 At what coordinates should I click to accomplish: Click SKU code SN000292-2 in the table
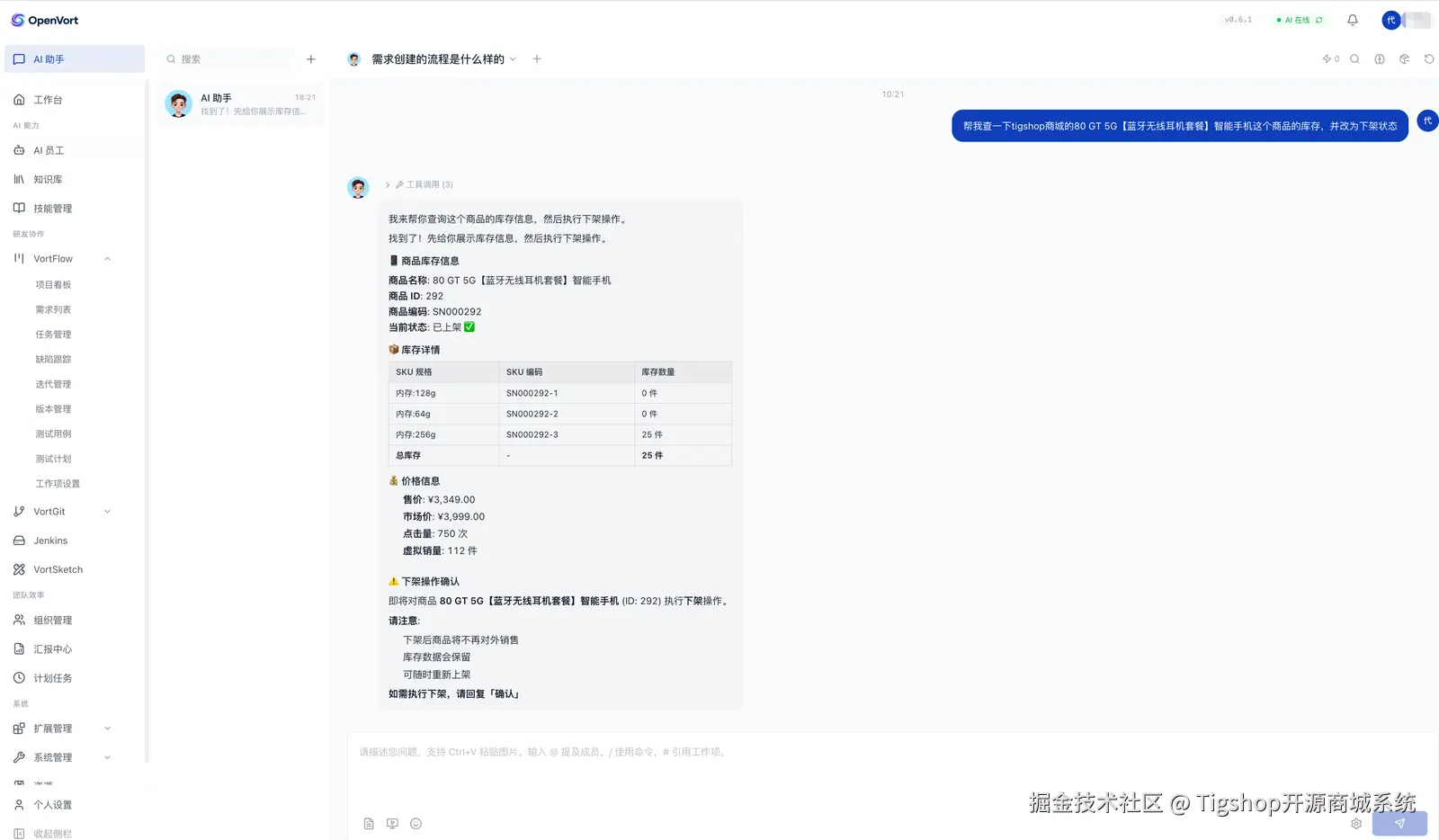(x=532, y=414)
